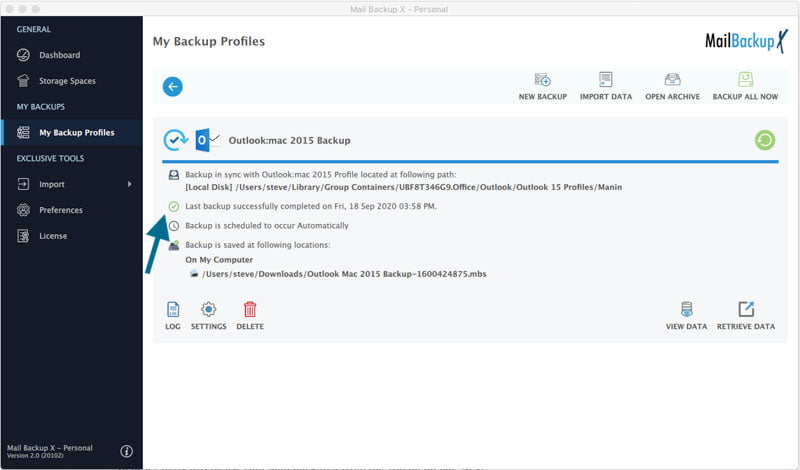
Task: Click the info icon at sidebar bottom
Action: tap(127, 451)
